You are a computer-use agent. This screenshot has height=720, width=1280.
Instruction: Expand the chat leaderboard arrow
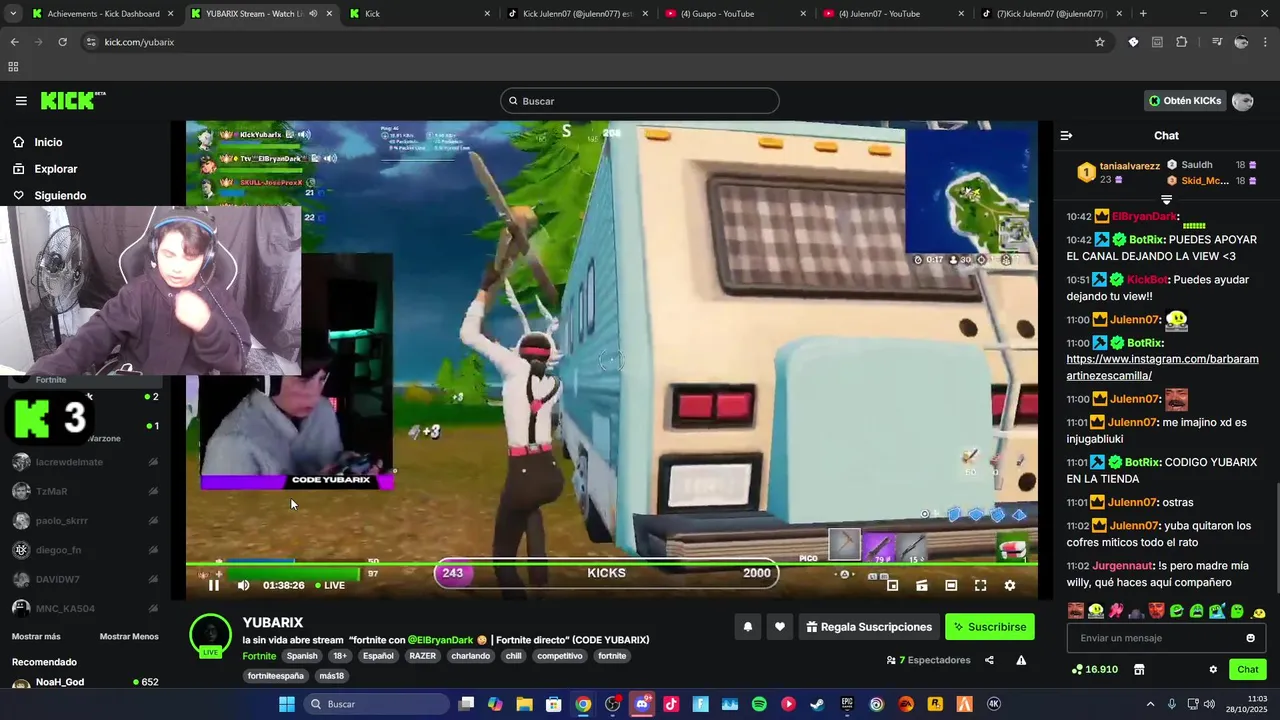click(x=1166, y=200)
